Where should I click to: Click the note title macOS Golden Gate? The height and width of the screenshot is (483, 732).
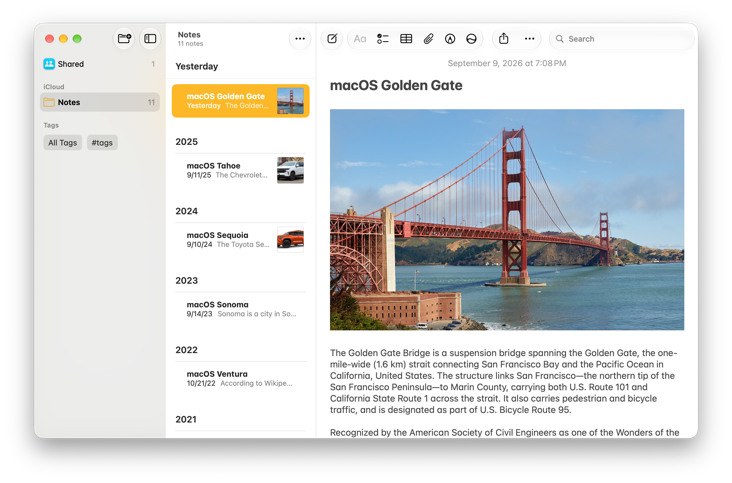396,85
